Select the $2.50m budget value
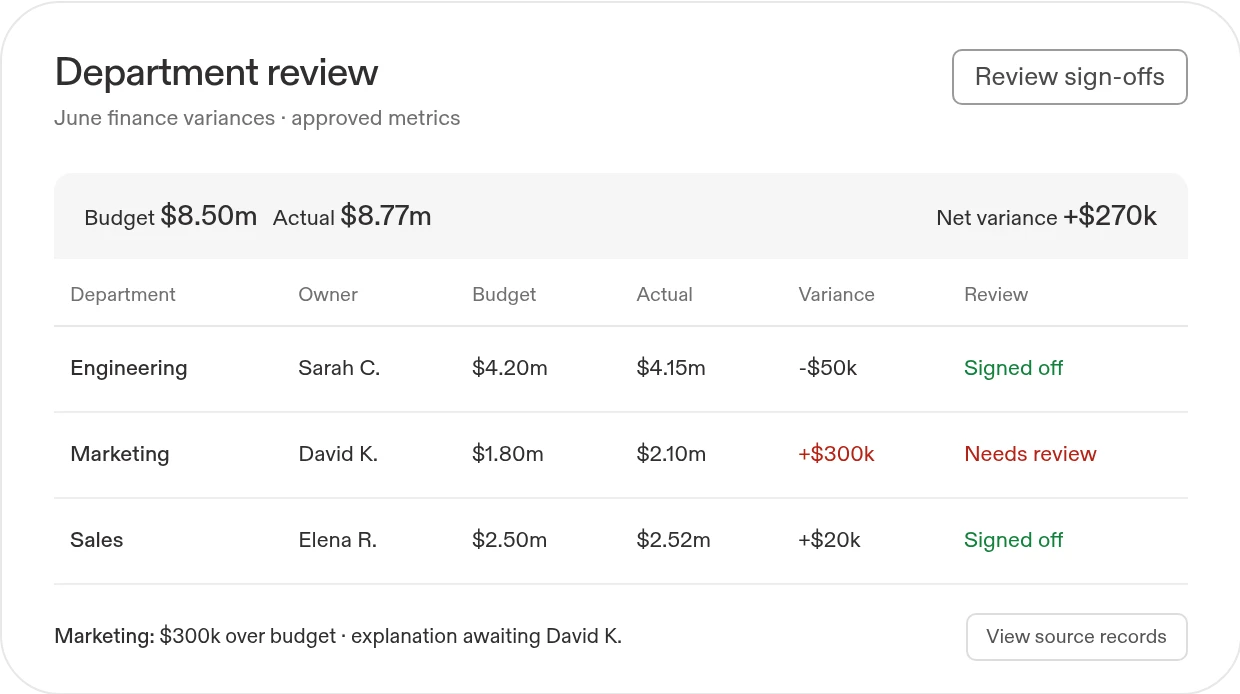This screenshot has height=694, width=1240. pos(510,540)
